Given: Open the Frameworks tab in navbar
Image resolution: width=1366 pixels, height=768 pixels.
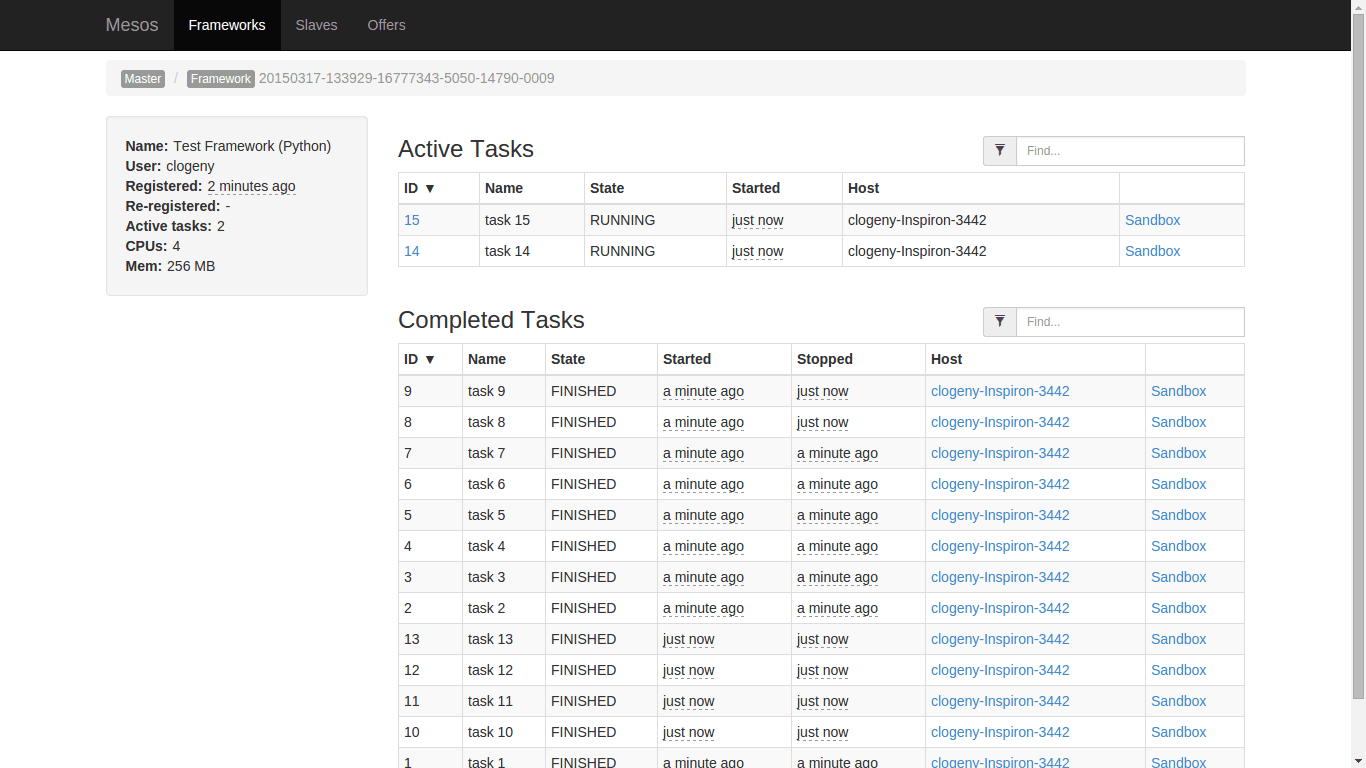Looking at the screenshot, I should pyautogui.click(x=227, y=25).
